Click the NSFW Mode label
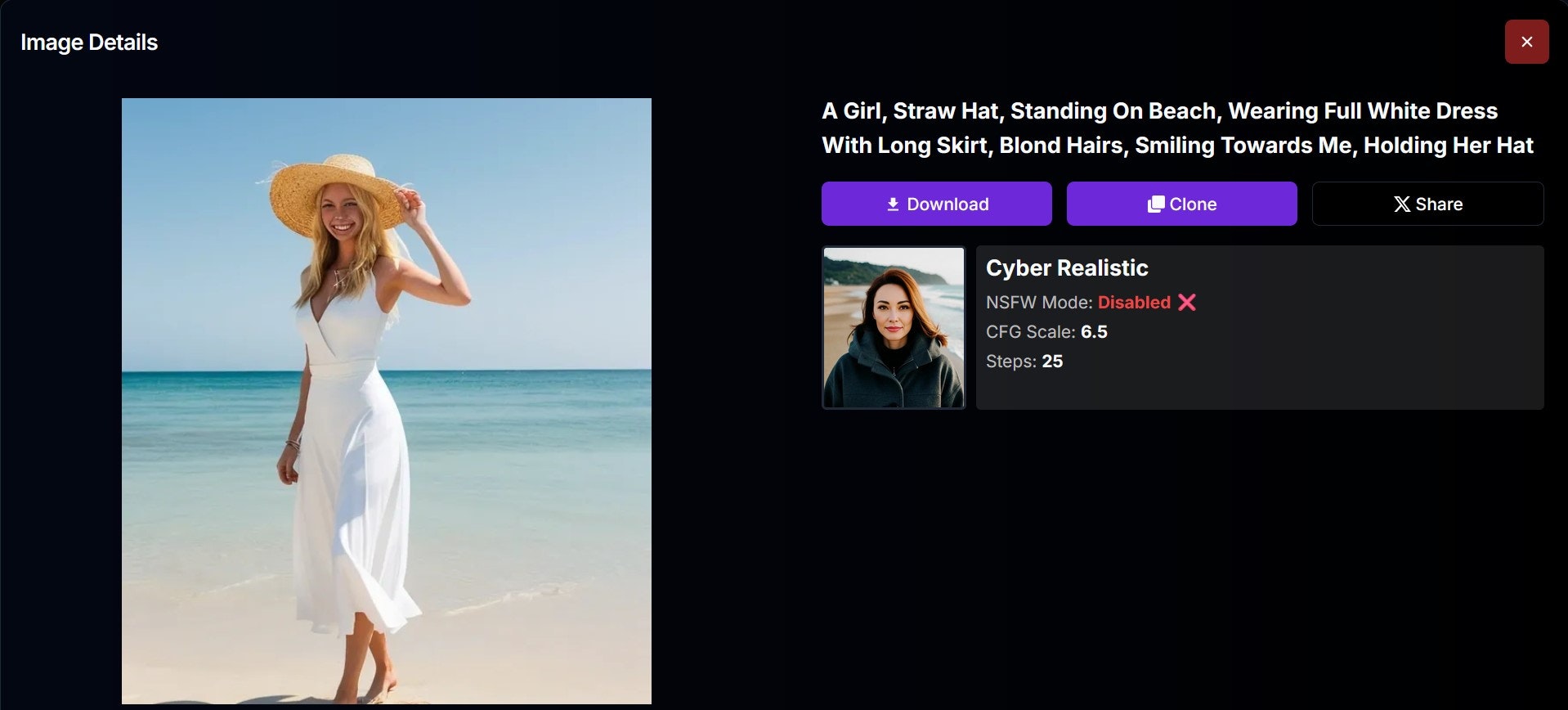This screenshot has width=1568, height=710. pos(1039,303)
